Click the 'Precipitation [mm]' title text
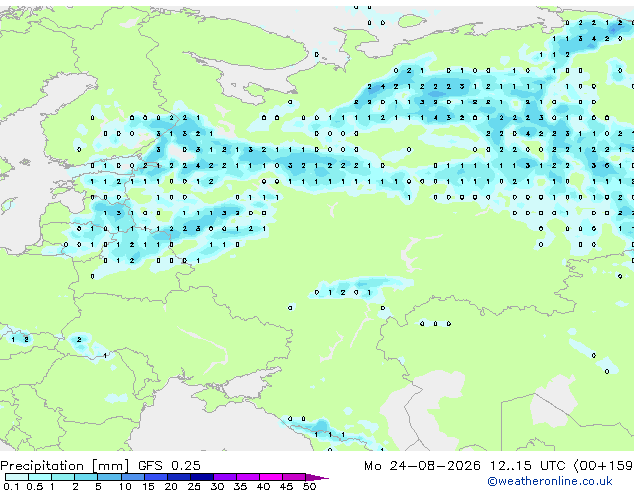Image resolution: width=634 pixels, height=490 pixels. coord(65,466)
